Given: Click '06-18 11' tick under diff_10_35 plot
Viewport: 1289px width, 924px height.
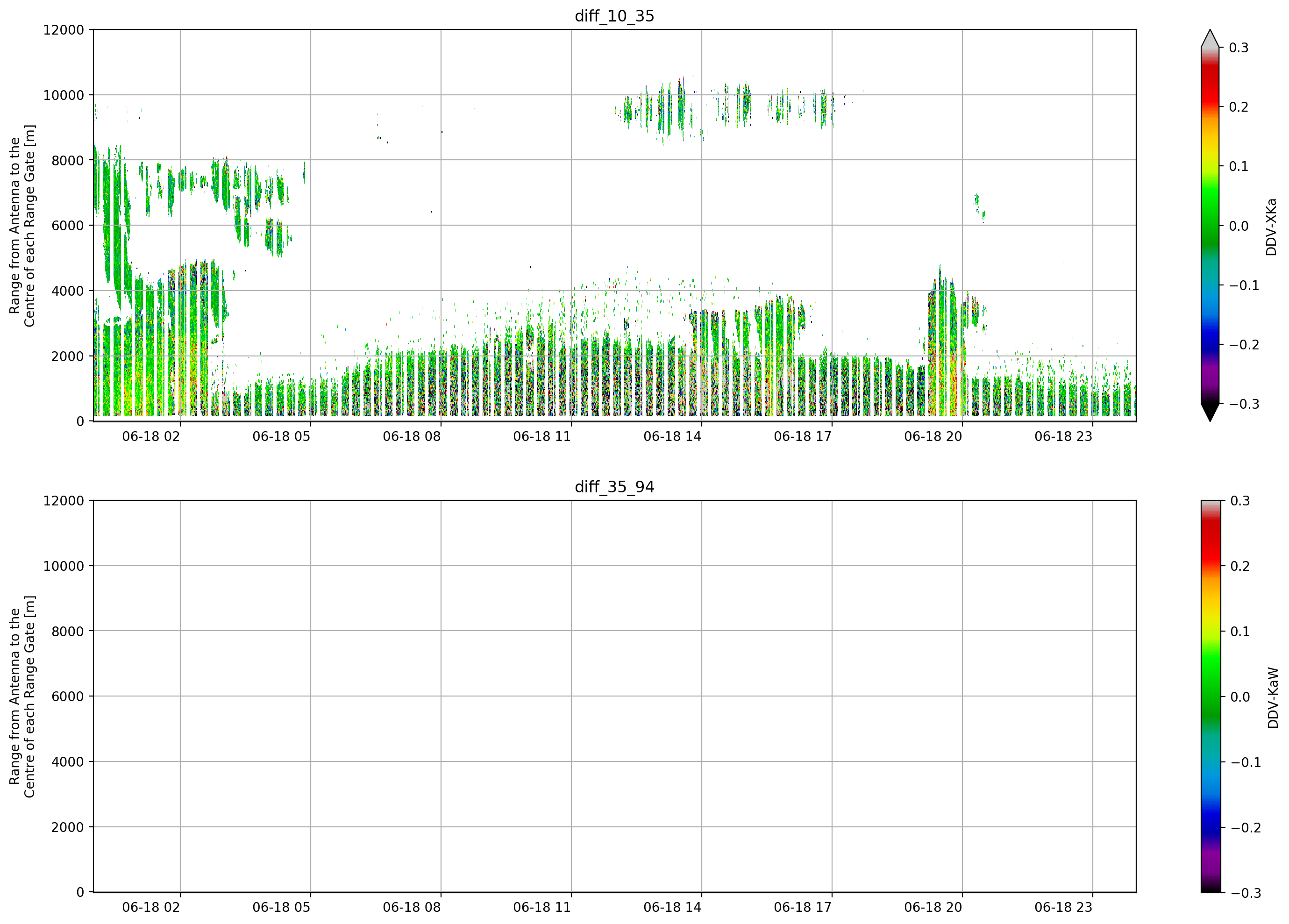Looking at the screenshot, I should 542,436.
